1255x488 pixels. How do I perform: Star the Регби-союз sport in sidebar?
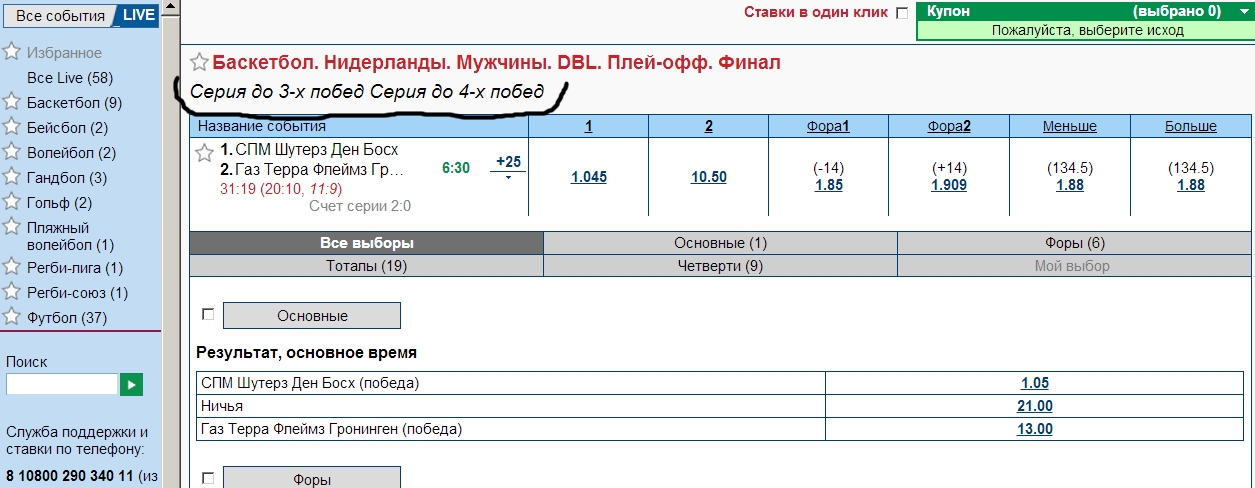(11, 292)
